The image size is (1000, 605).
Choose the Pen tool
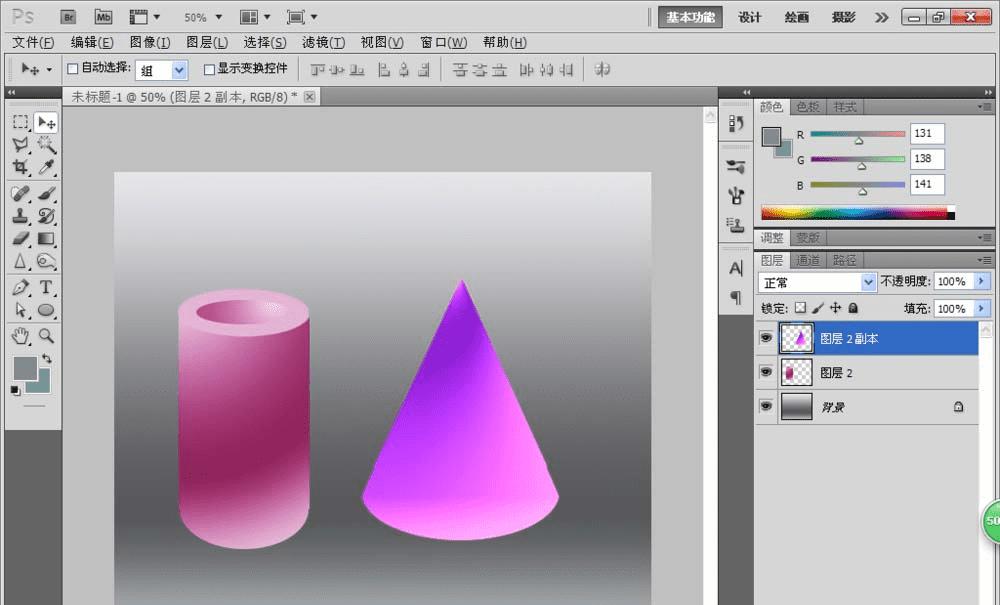coord(20,287)
